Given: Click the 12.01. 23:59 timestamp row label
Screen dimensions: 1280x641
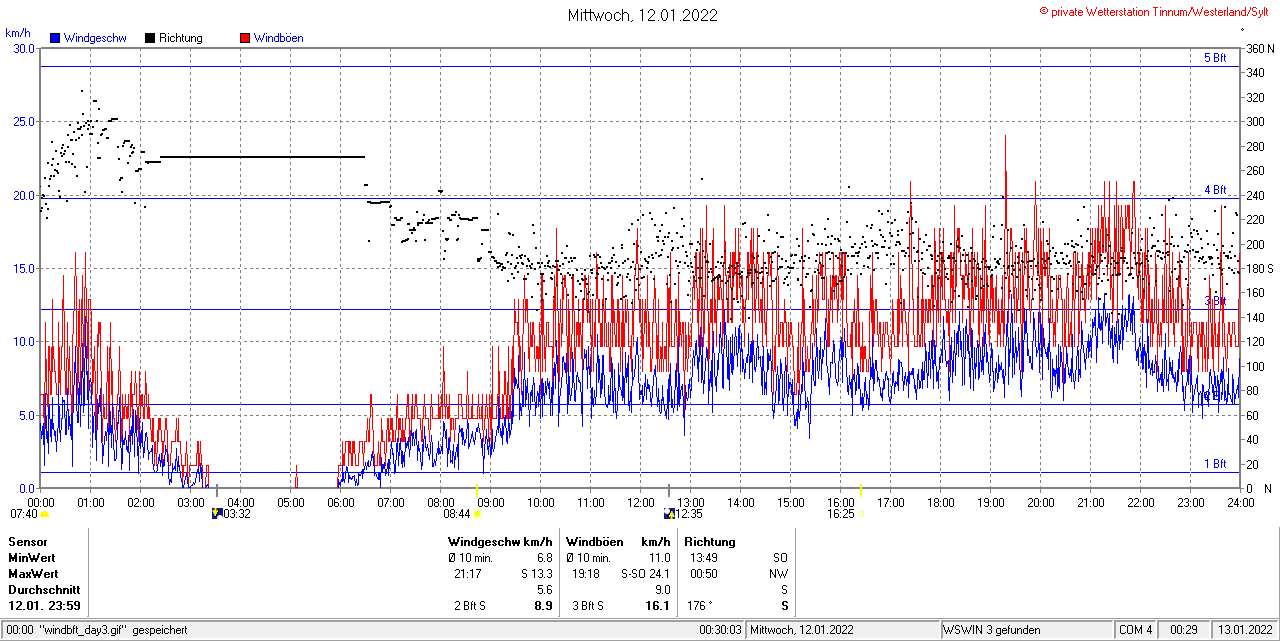Looking at the screenshot, I should click(45, 606).
